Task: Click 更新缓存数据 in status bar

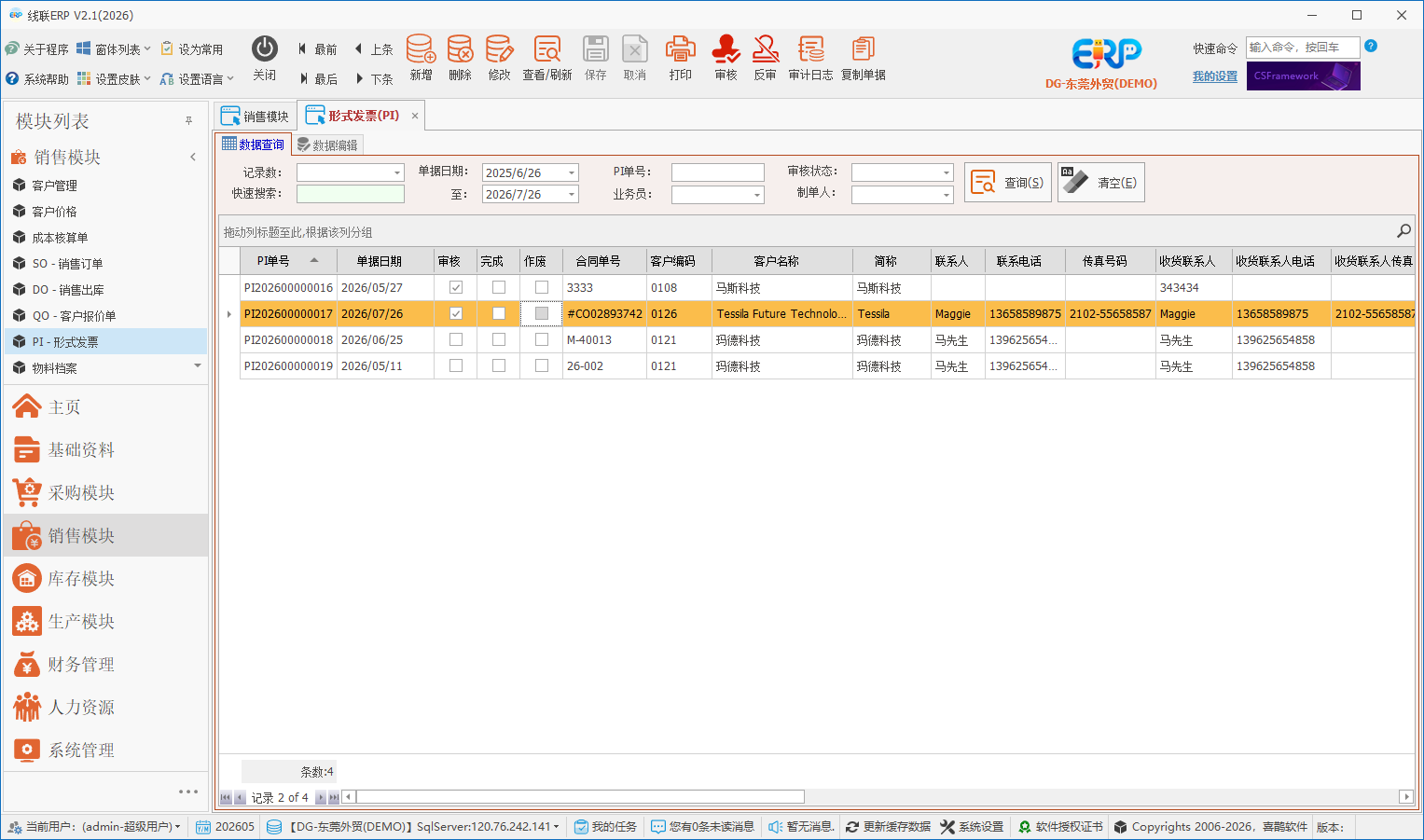Action: tap(888, 827)
